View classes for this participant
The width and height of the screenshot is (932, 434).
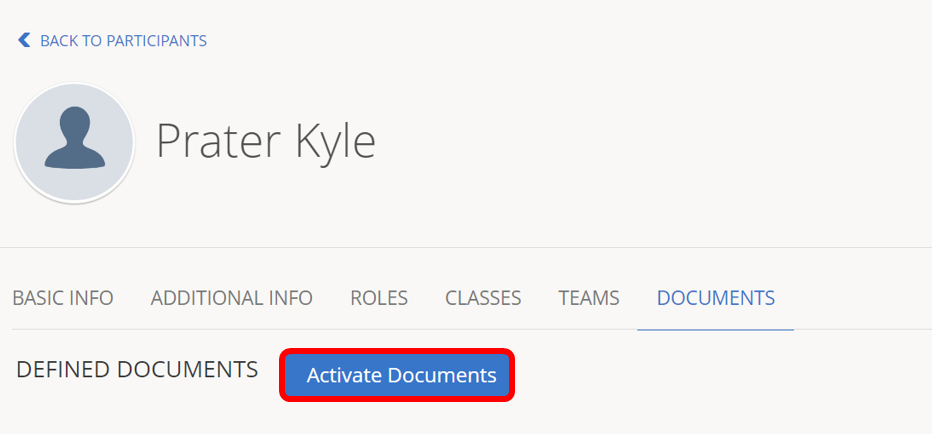point(483,298)
